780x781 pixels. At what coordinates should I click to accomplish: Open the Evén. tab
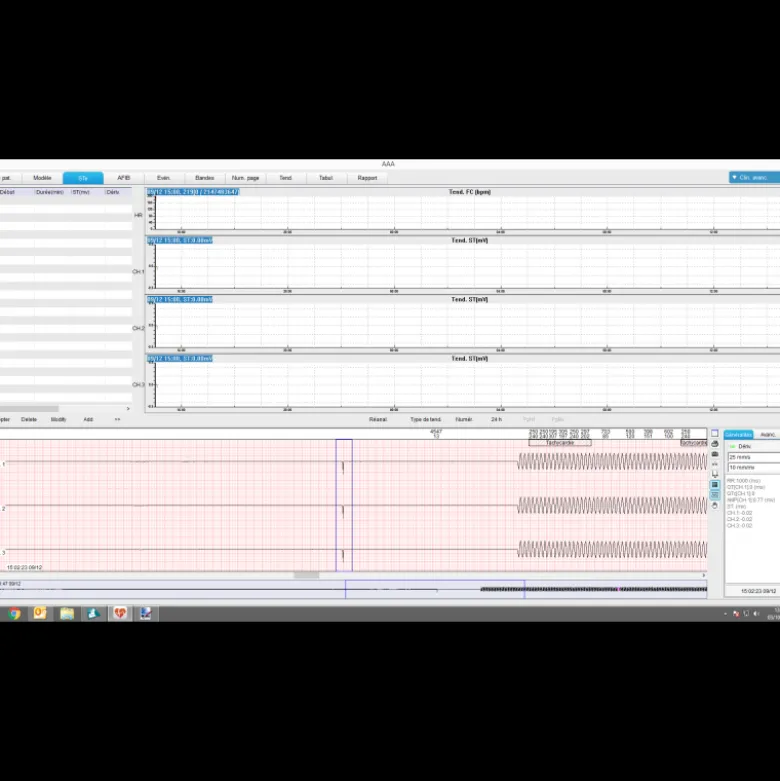(x=164, y=178)
